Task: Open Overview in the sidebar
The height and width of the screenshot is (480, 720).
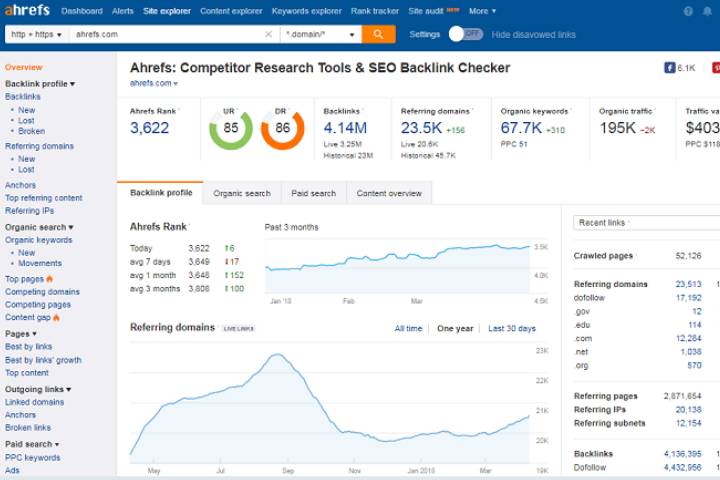Action: pos(23,67)
